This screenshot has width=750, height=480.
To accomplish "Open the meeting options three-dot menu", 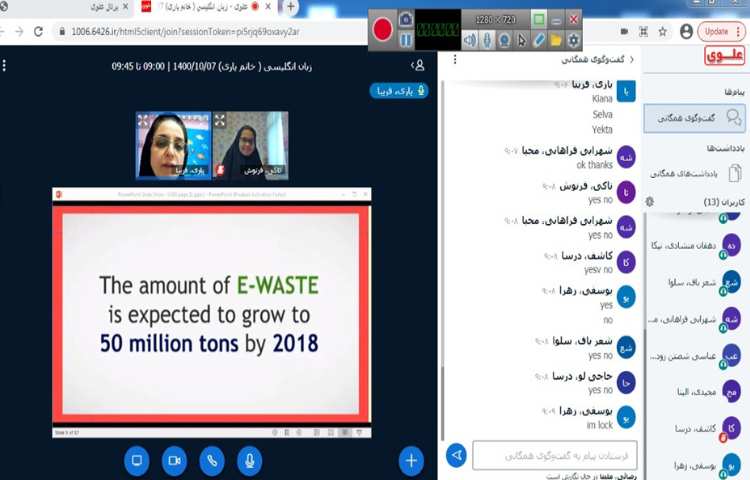I will (4, 66).
